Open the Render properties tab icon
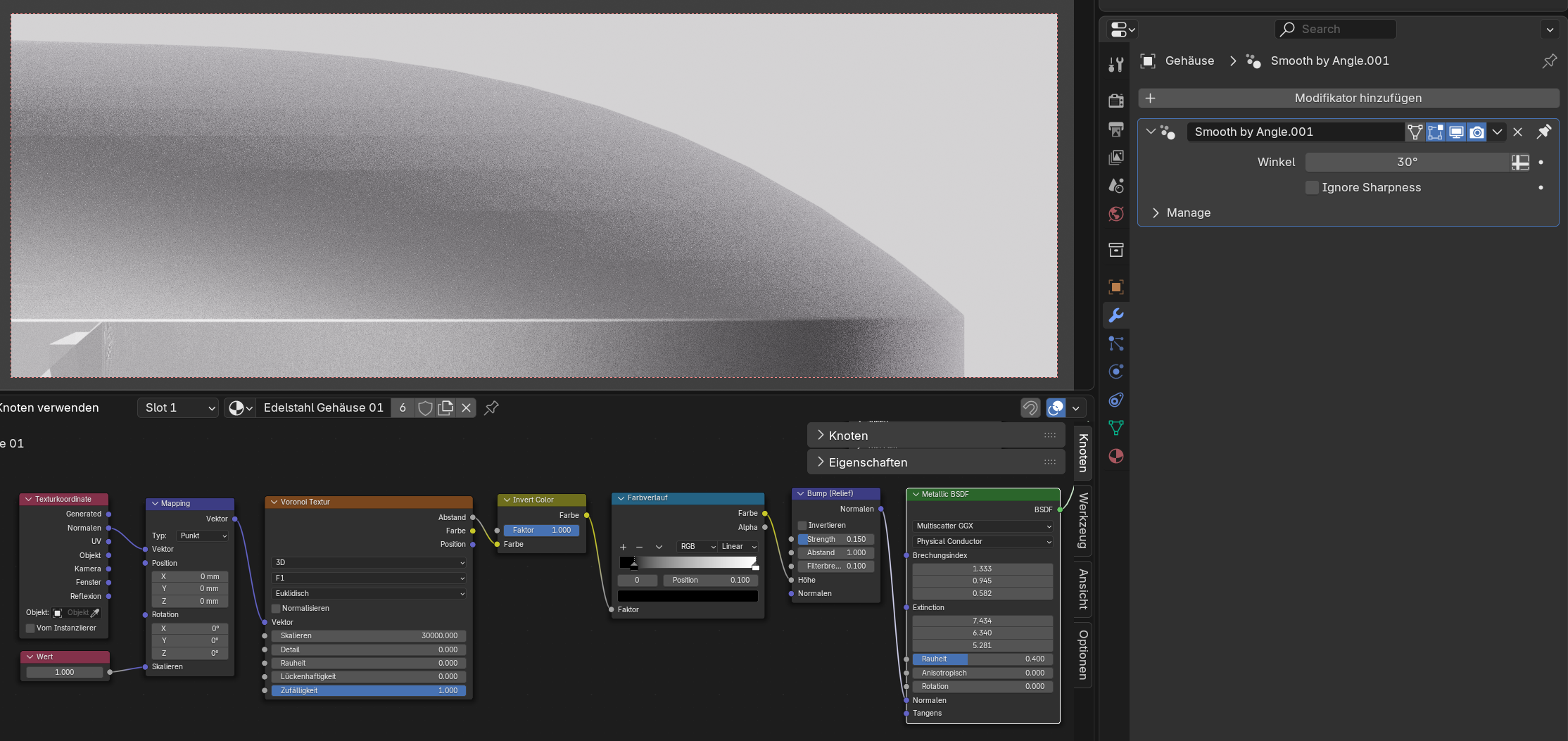Screen dimensions: 1568x741 point(1115,101)
